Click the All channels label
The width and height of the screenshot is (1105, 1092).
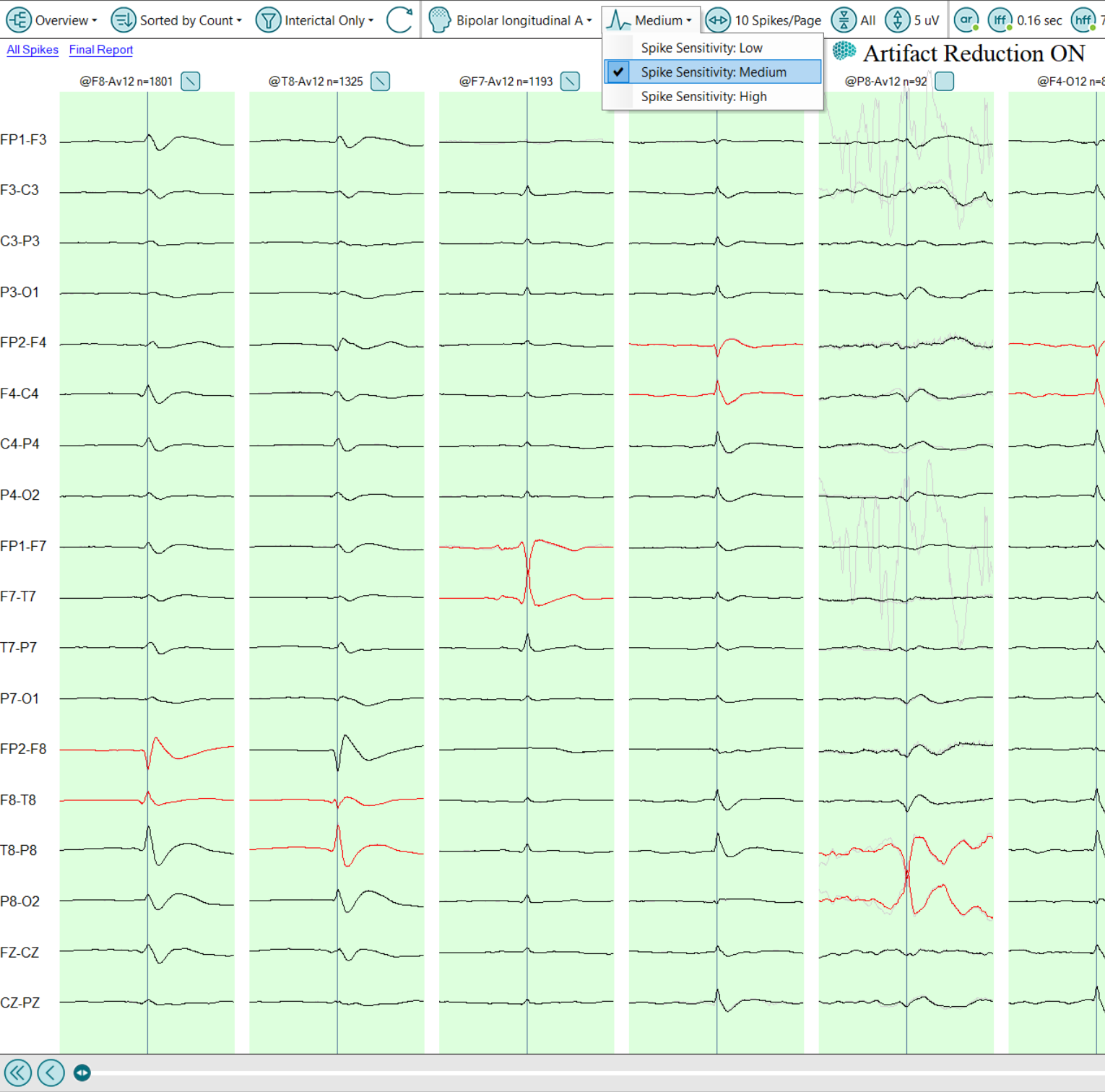[x=868, y=20]
